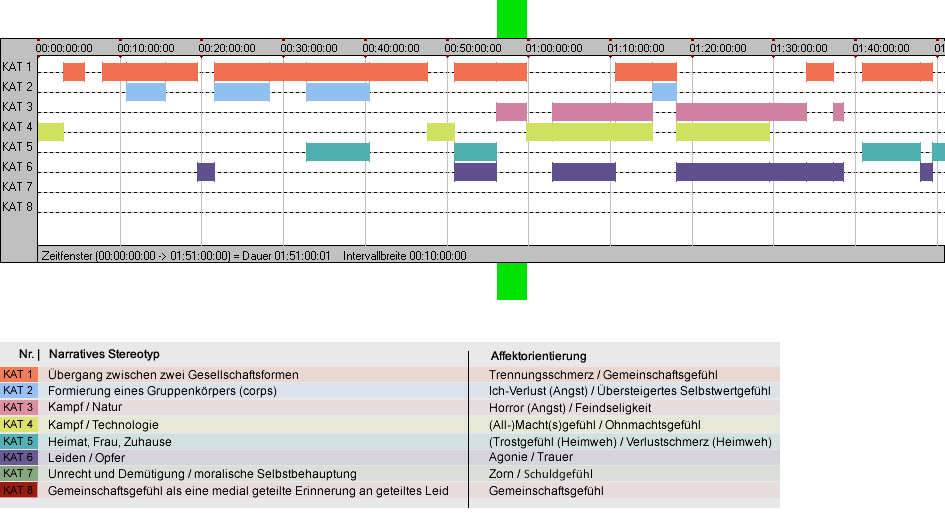Click the Affektorientierung column header

click(x=538, y=356)
